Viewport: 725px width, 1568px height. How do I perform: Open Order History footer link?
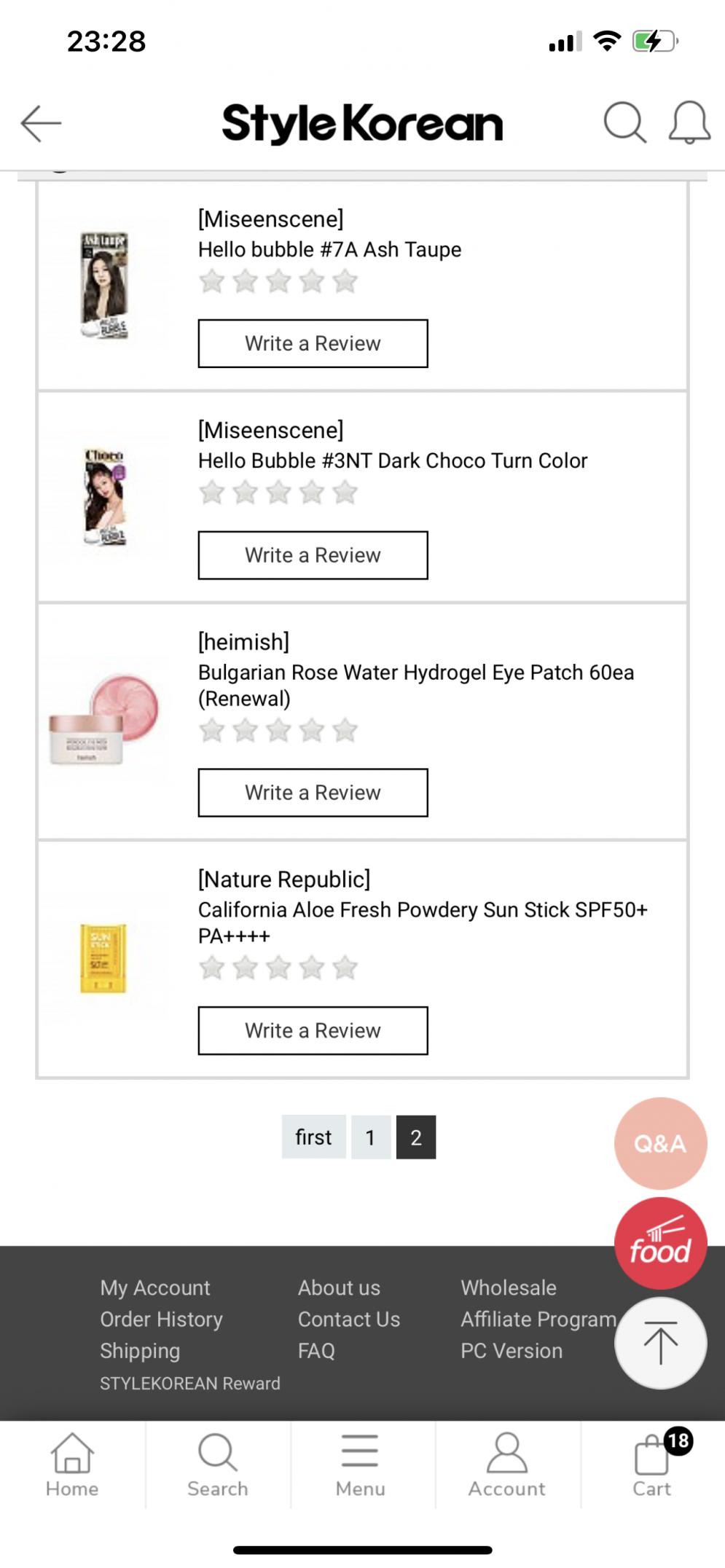click(x=161, y=1320)
